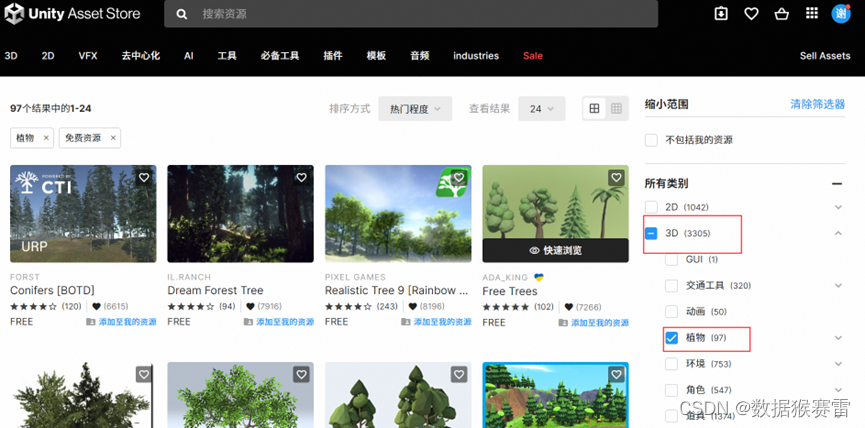Favorite the Dream Forest Tree asset
The image size is (865, 428).
click(301, 178)
